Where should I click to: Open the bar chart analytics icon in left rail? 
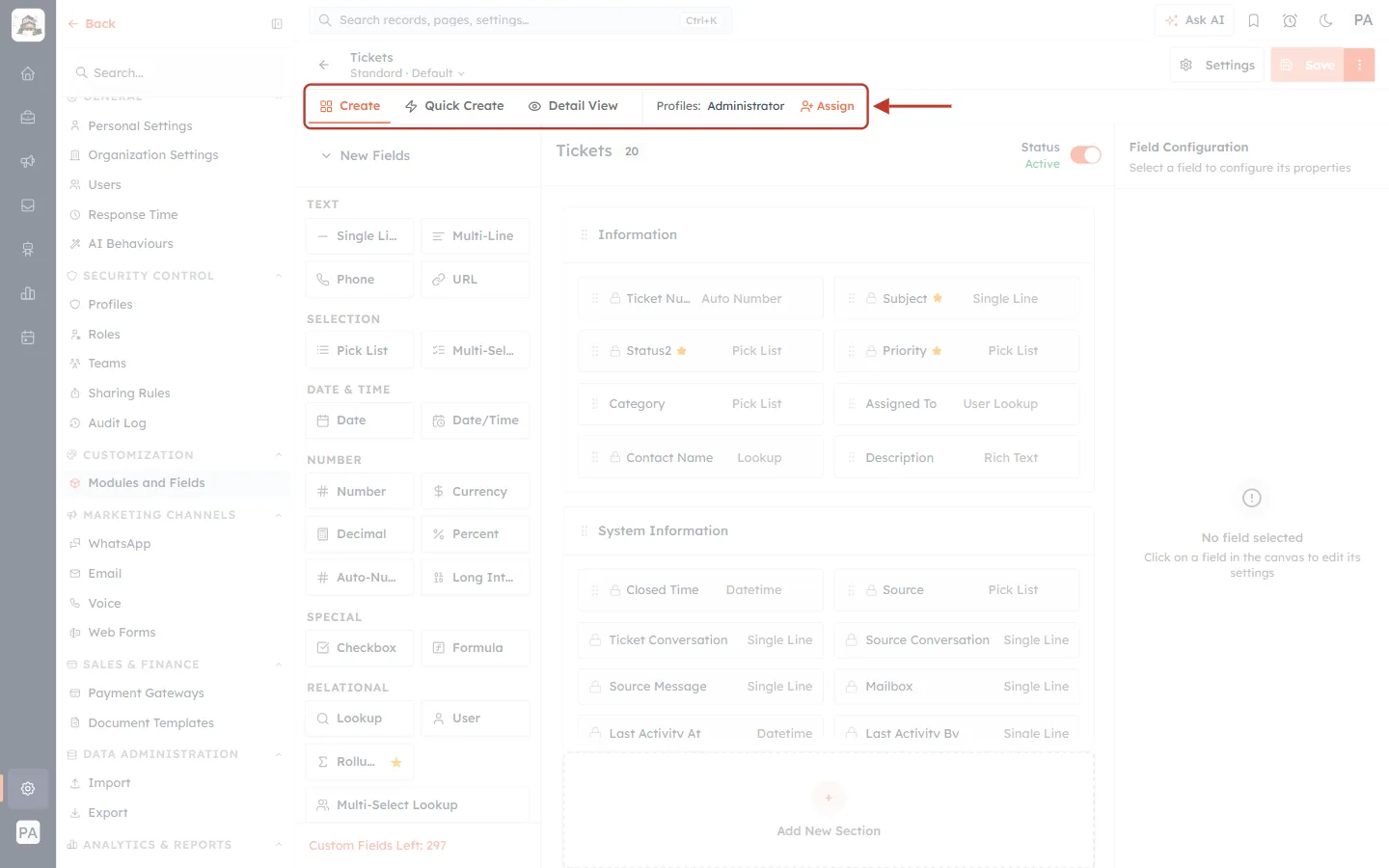28,293
